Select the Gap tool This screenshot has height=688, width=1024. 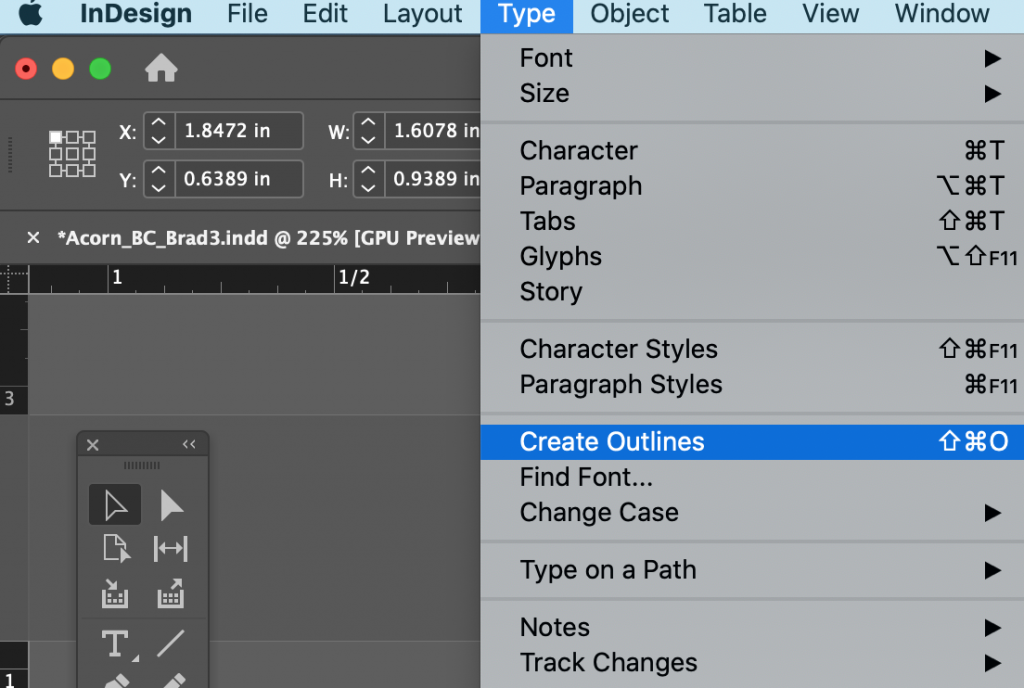[x=170, y=549]
